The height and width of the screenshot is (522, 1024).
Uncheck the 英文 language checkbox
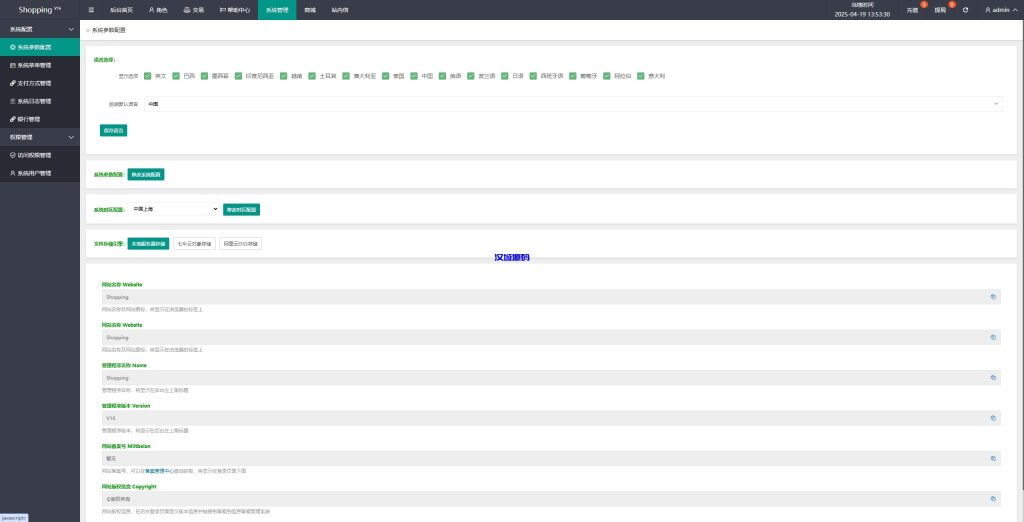(147, 75)
